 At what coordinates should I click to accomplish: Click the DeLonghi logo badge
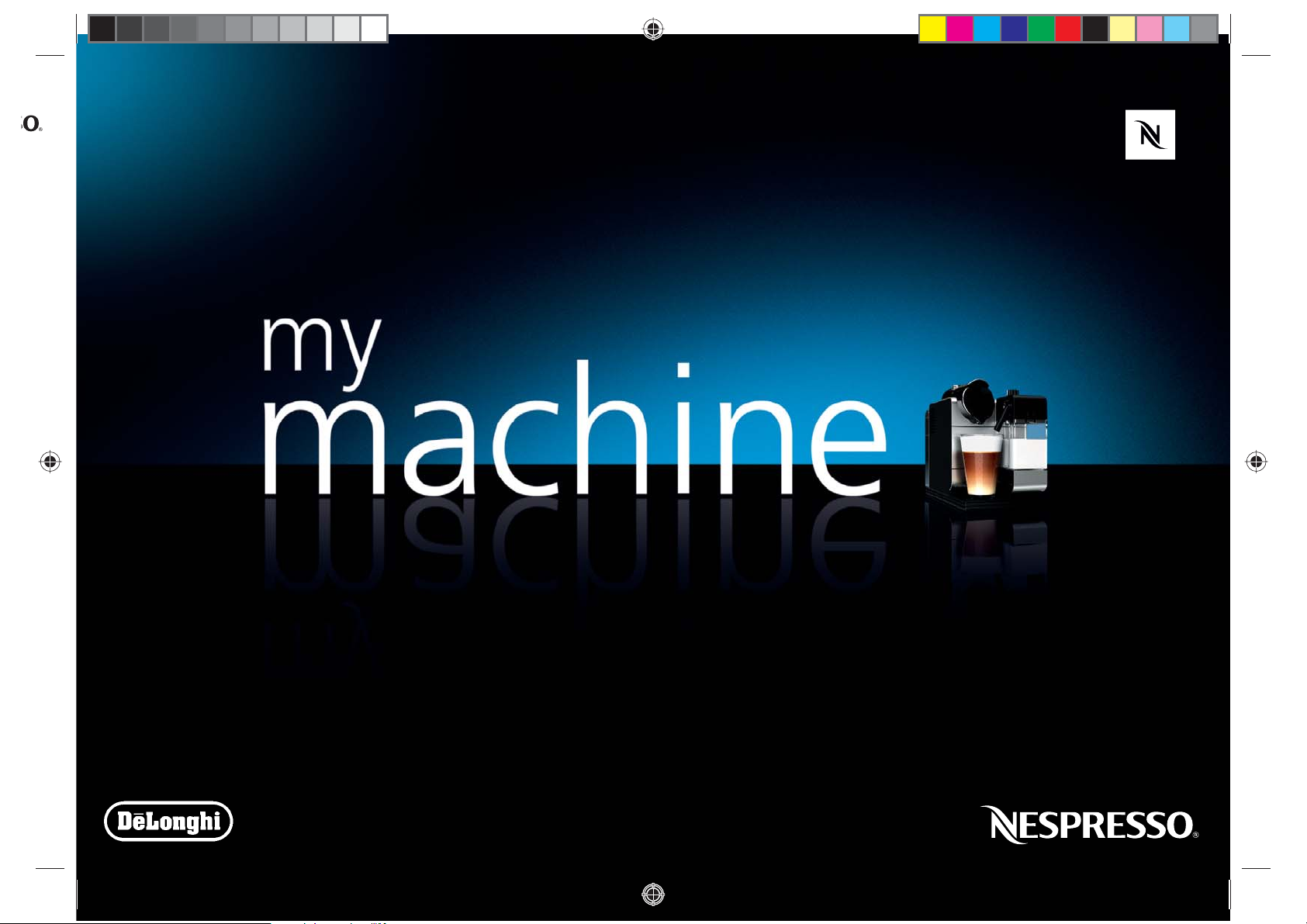tap(168, 822)
